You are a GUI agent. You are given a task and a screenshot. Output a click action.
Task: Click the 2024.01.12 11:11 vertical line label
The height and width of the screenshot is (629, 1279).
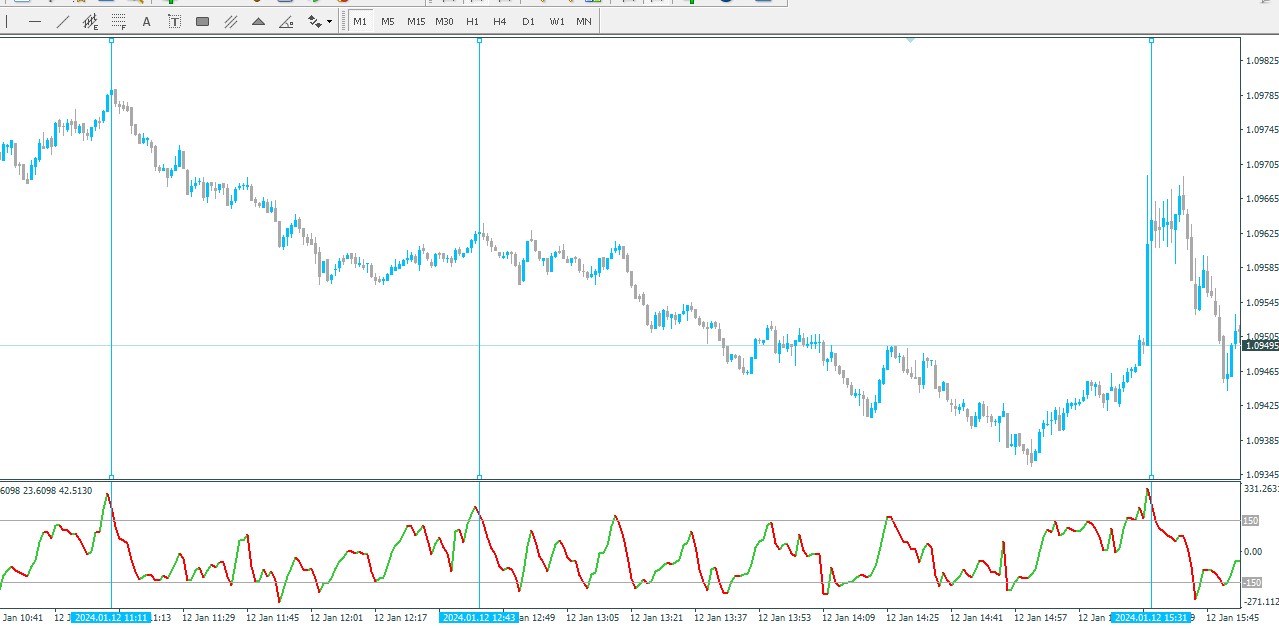[110, 618]
